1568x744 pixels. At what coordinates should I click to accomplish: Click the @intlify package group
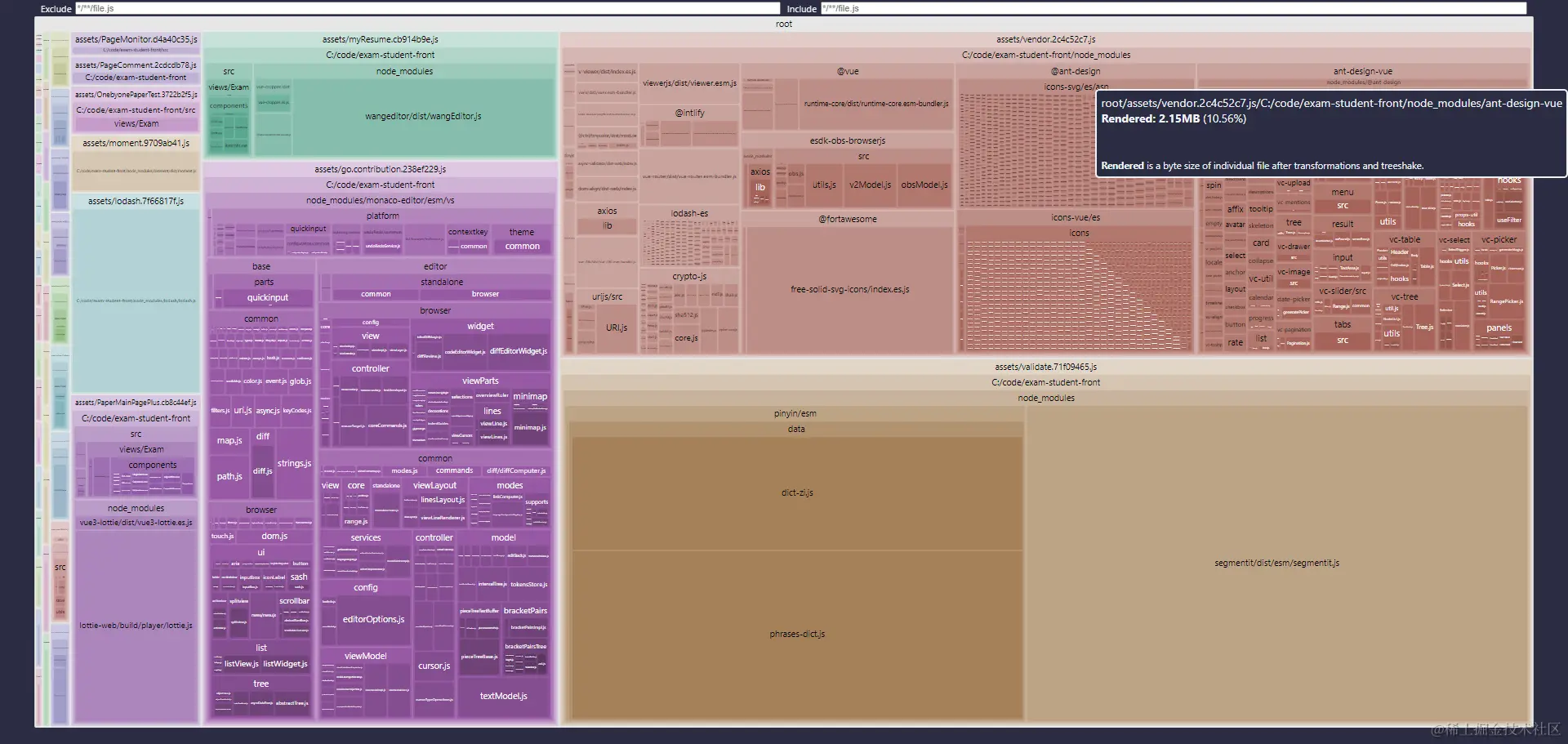[689, 113]
